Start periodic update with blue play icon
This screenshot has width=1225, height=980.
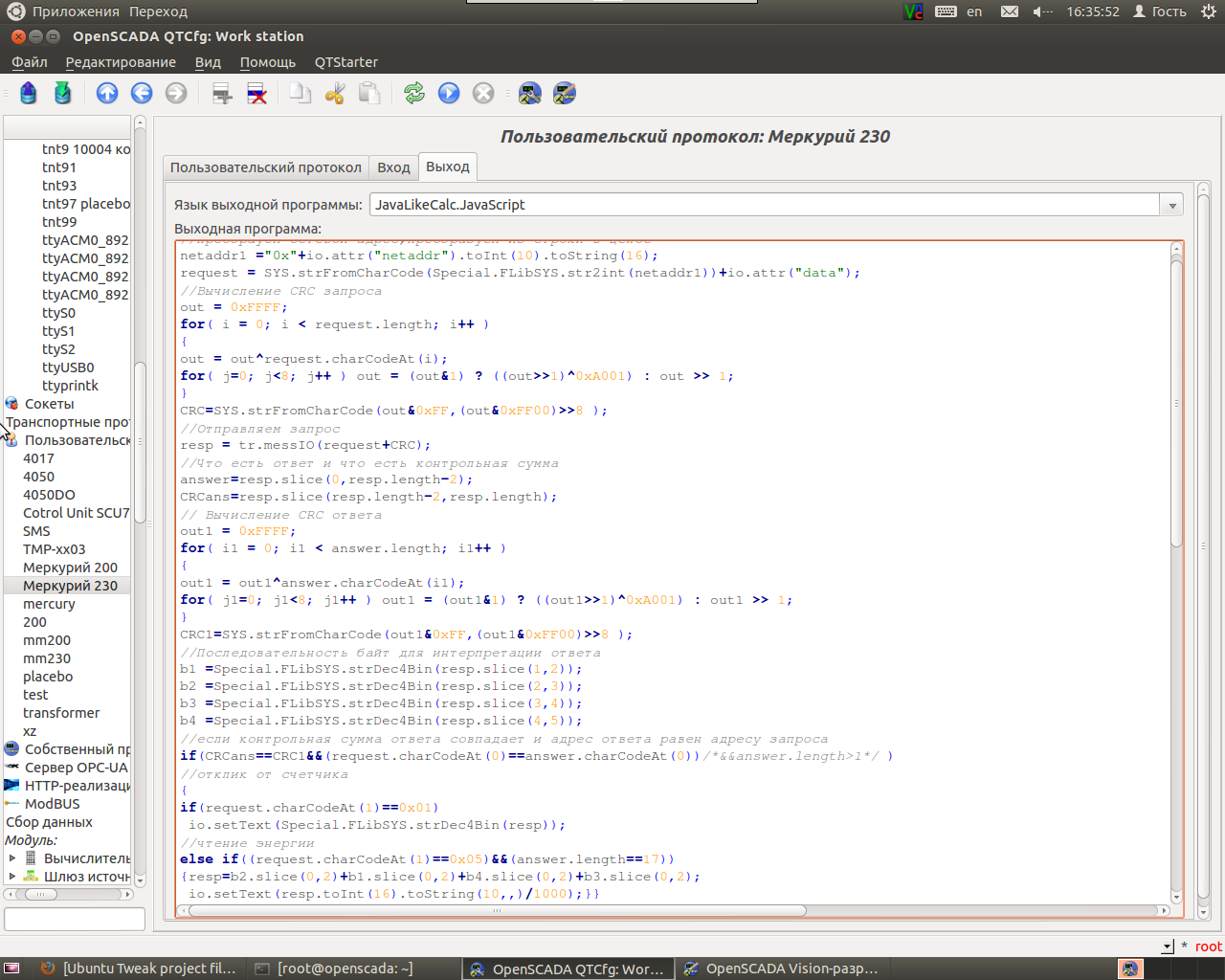(449, 93)
